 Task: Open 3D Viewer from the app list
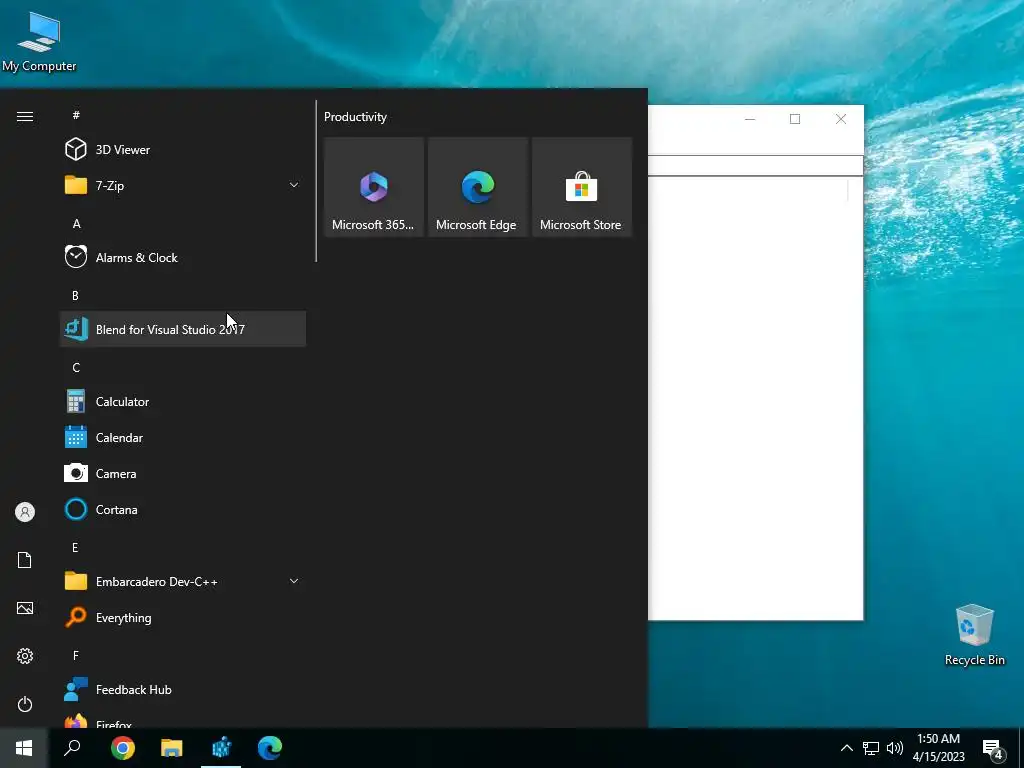pos(183,150)
